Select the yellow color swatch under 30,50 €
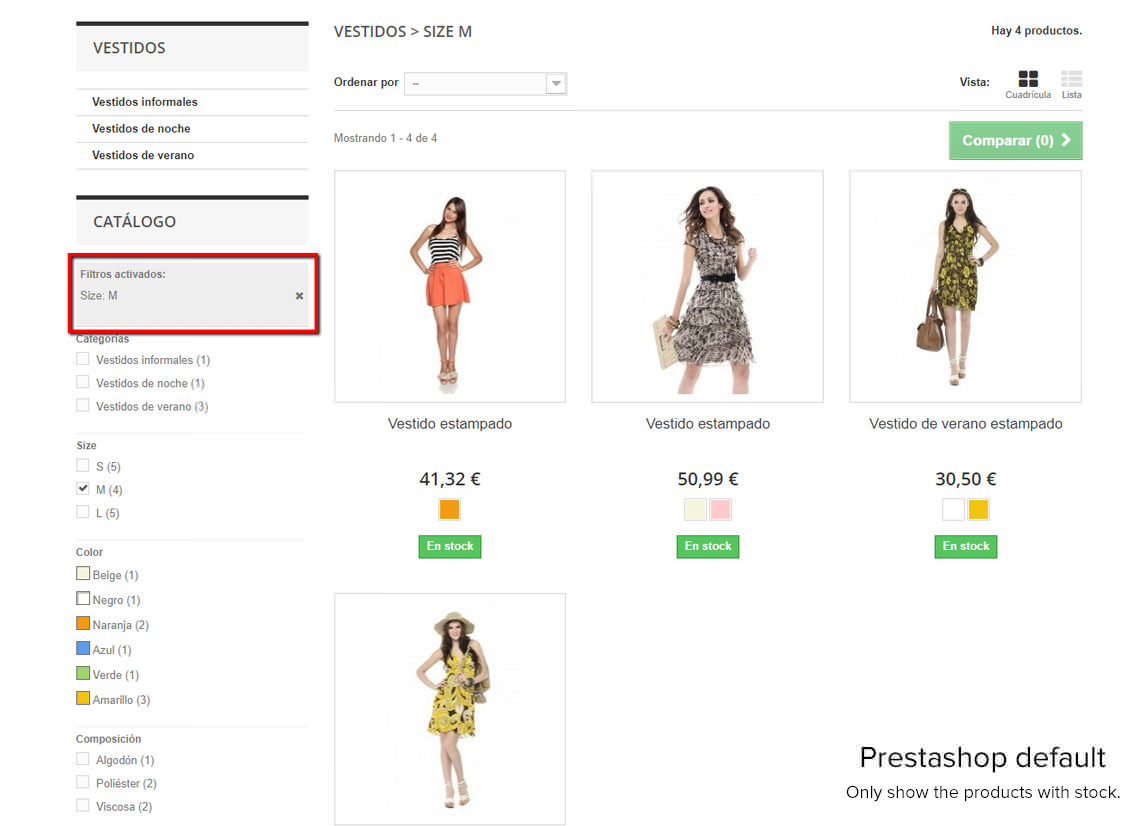The width and height of the screenshot is (1146, 826). (978, 509)
